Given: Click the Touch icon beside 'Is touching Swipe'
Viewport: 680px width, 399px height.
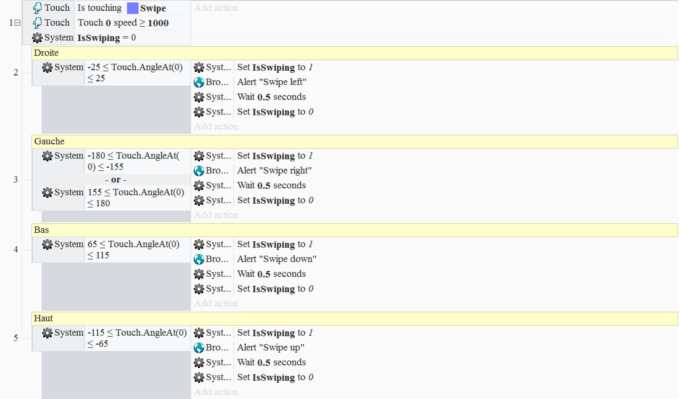Looking at the screenshot, I should click(x=38, y=8).
